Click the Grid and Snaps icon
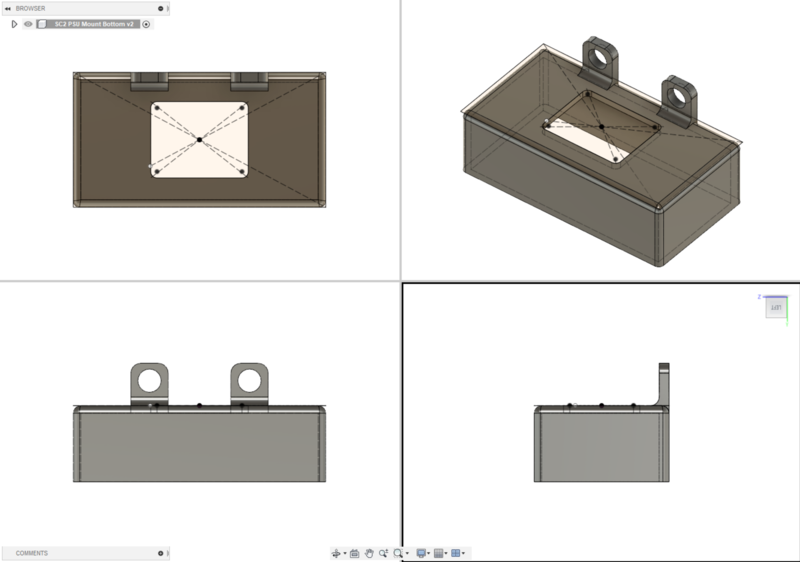800x562 pixels. [x=438, y=553]
